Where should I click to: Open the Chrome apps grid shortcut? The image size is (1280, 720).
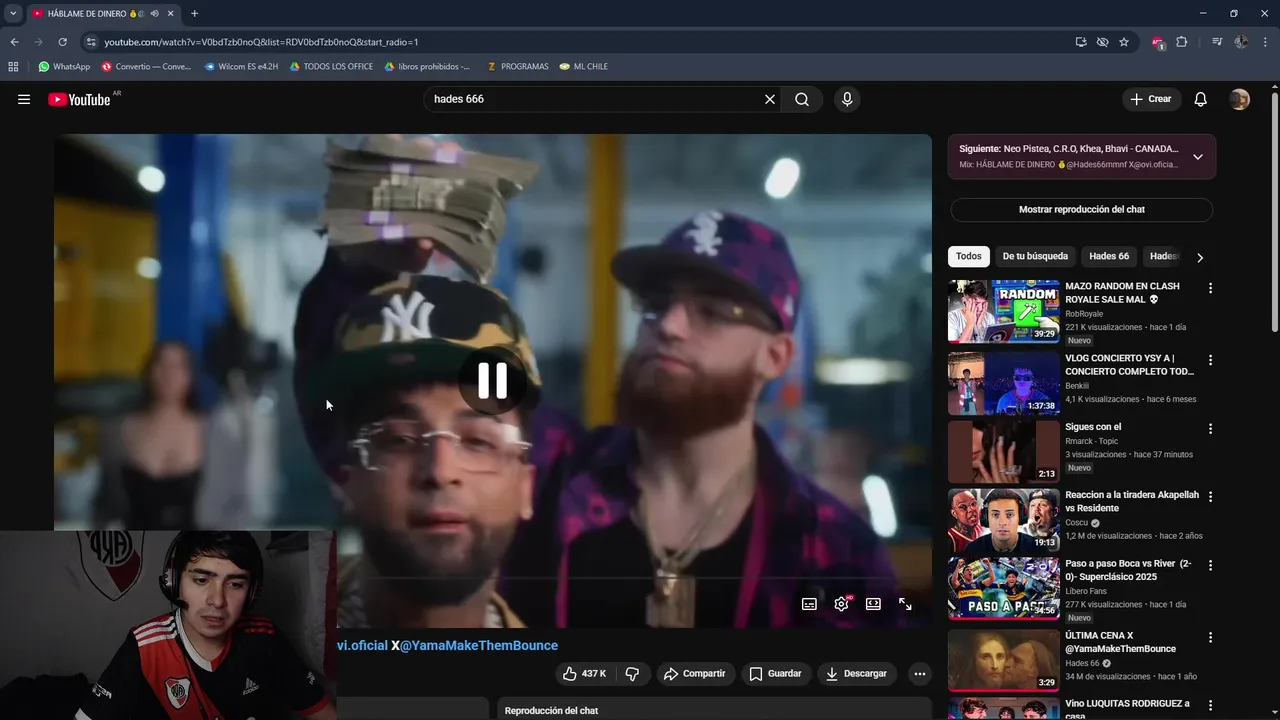point(13,67)
